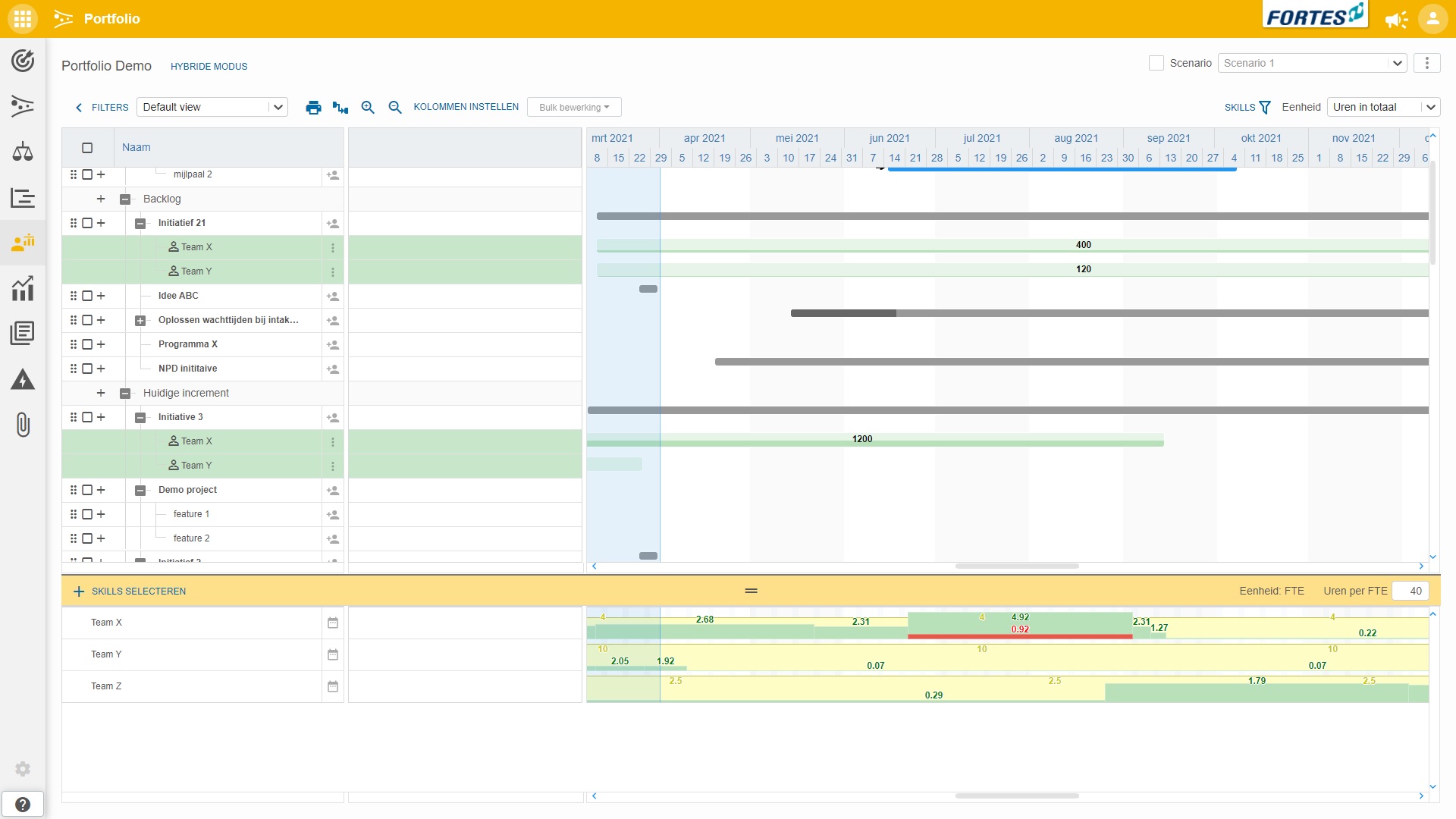Open the SKILLS filter funnel icon
Screen dimensions: 1456x819
[x=1263, y=107]
